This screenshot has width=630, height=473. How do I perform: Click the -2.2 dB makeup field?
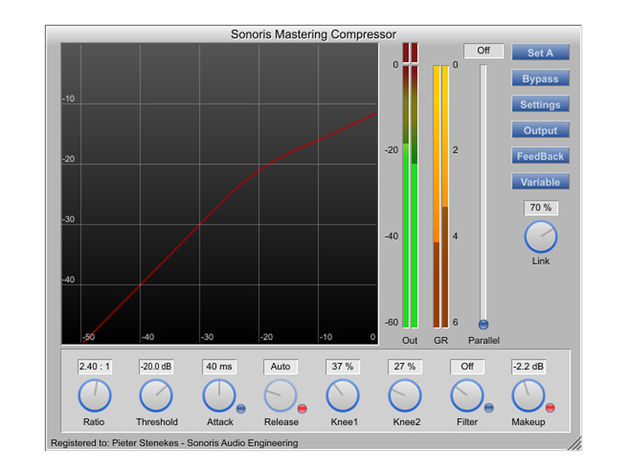click(528, 367)
